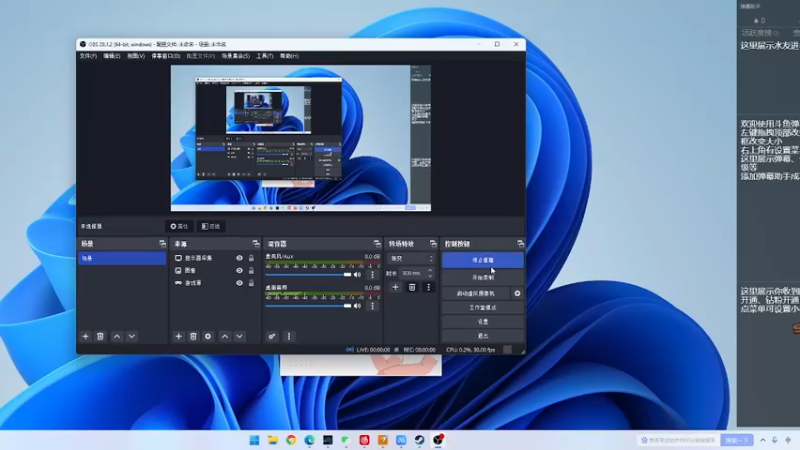This screenshot has height=450, width=800.
Task: Open File Explorer from the taskbar
Action: (x=272, y=440)
